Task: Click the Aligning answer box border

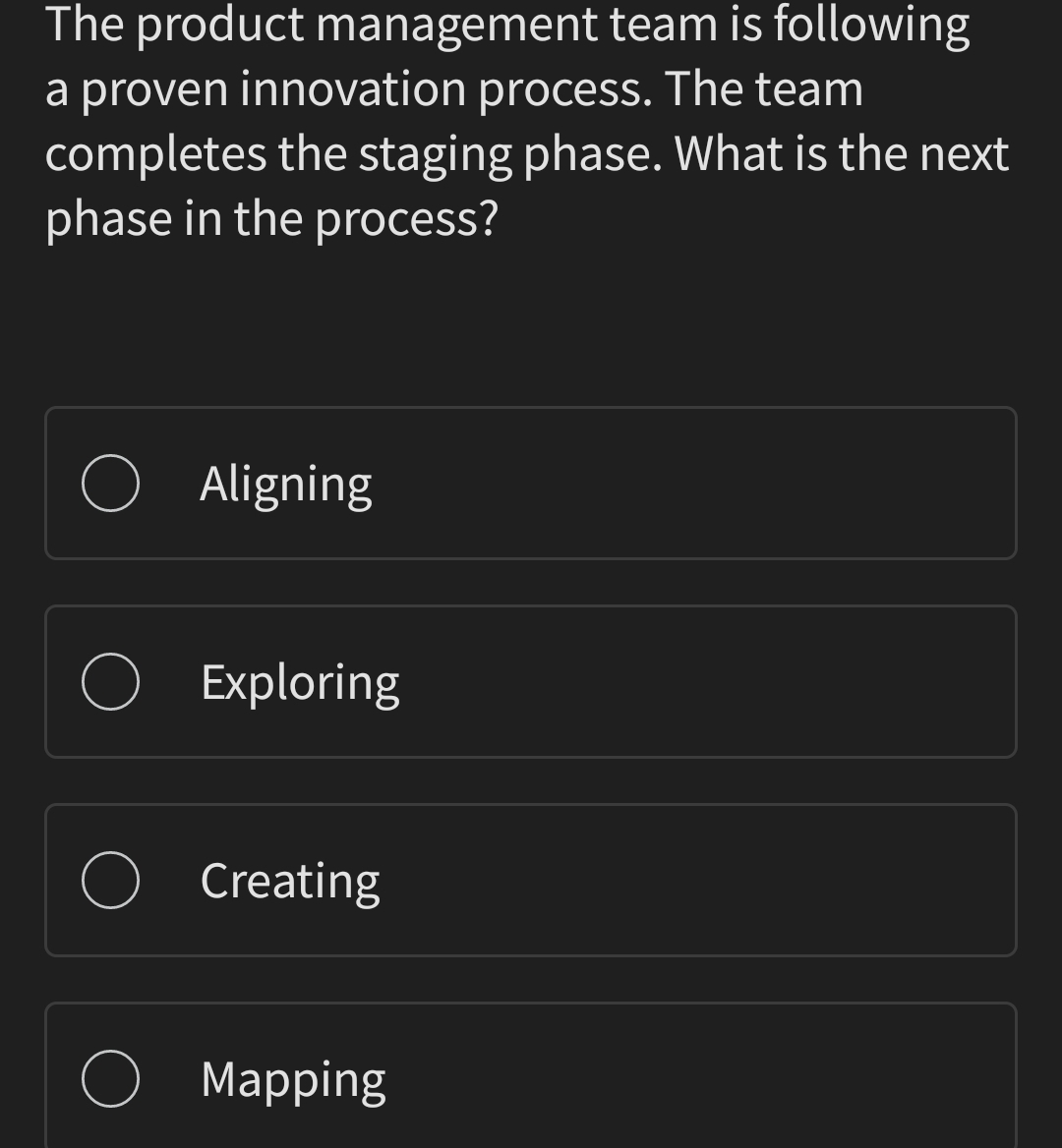Action: pos(531,410)
